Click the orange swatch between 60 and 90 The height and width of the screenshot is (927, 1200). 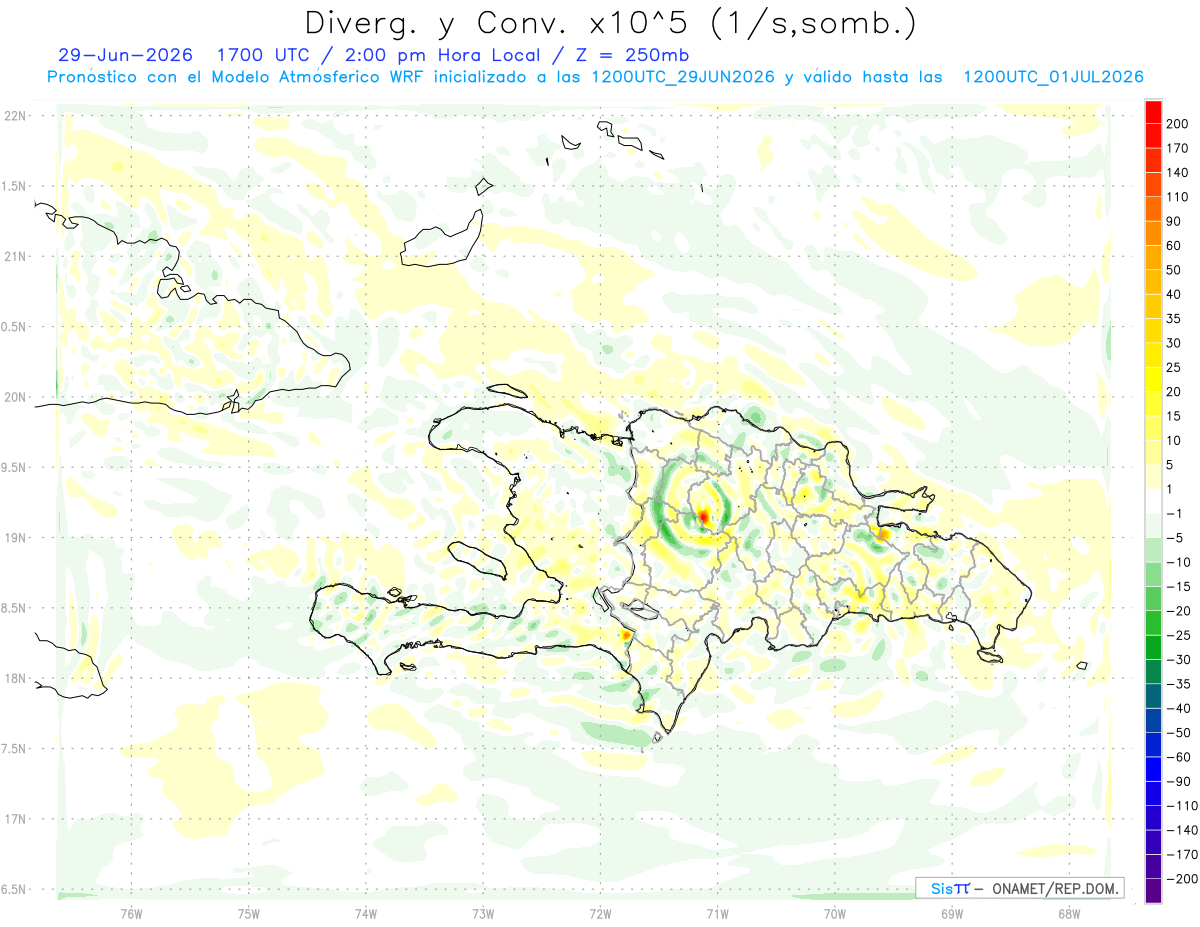[1153, 233]
